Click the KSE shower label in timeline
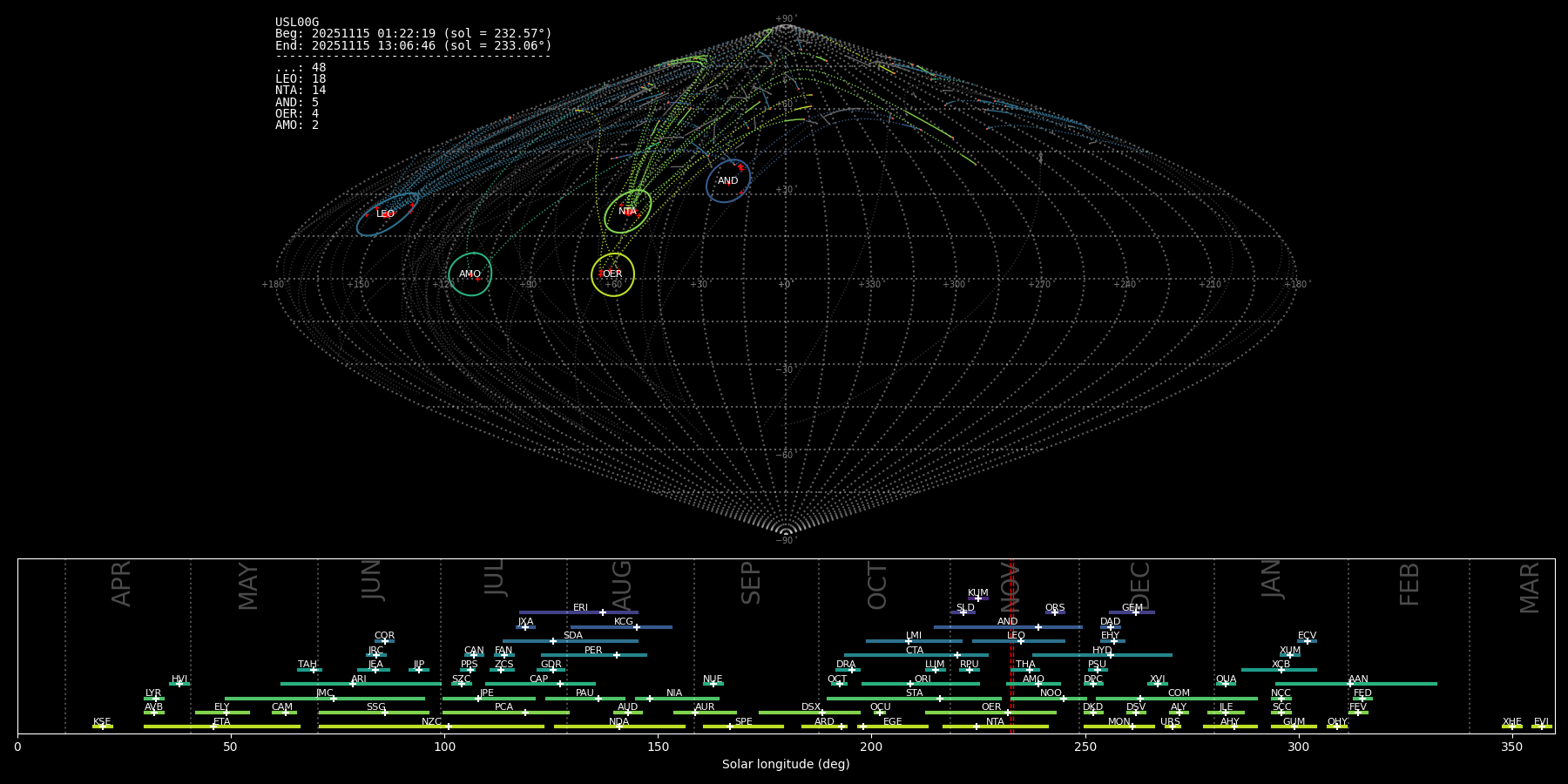1568x784 pixels. coord(102,721)
